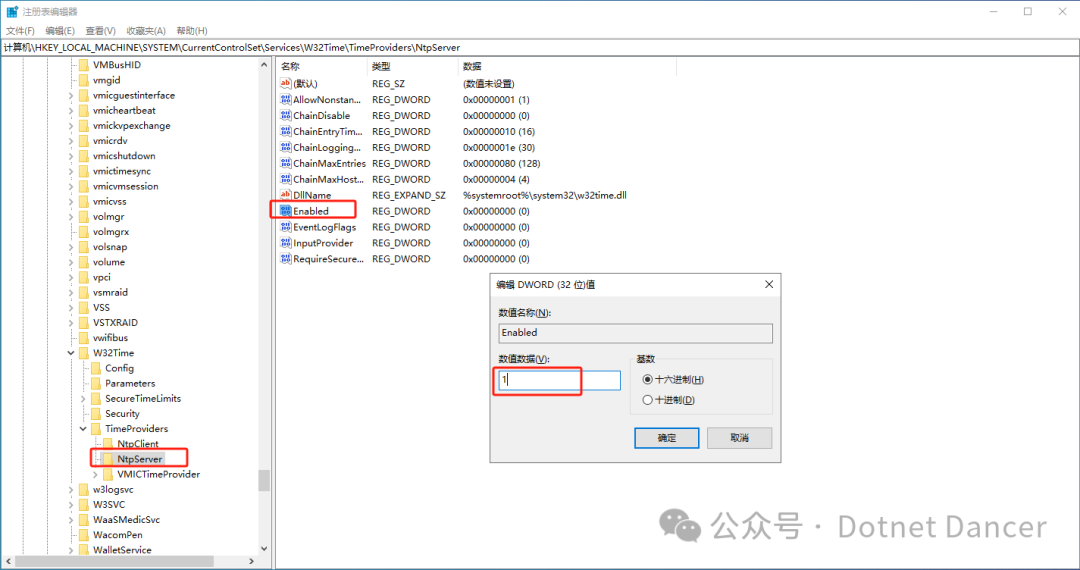Screen dimensions: 1080x570
Task: Click the NtpClient folder icon
Action: coord(107,443)
